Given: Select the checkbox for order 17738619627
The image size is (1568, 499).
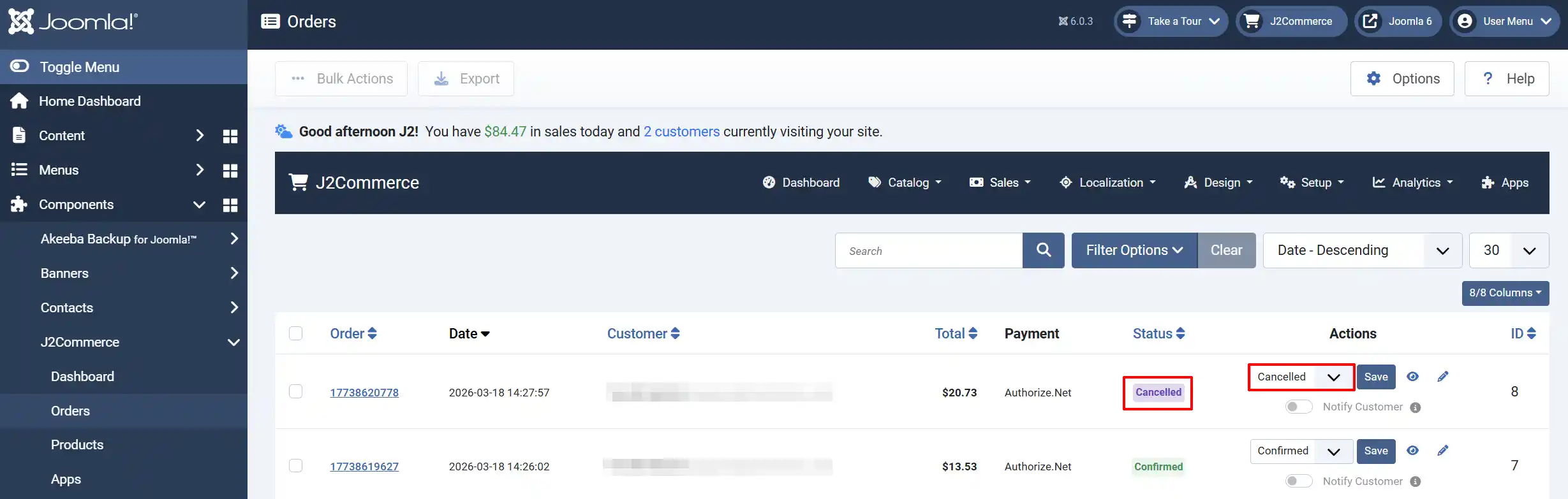Looking at the screenshot, I should click(295, 465).
